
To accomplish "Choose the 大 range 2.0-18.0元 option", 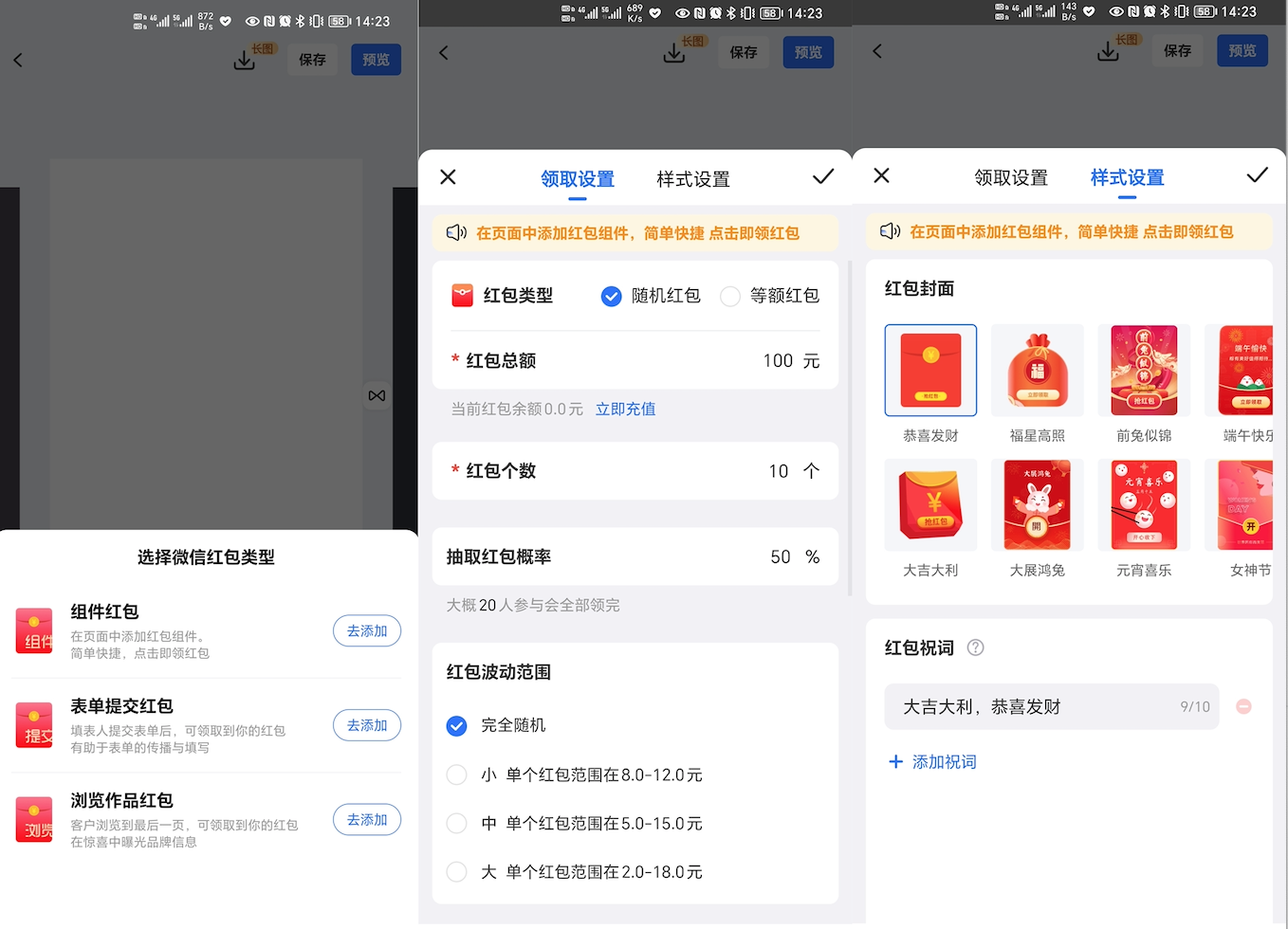I will (x=457, y=871).
